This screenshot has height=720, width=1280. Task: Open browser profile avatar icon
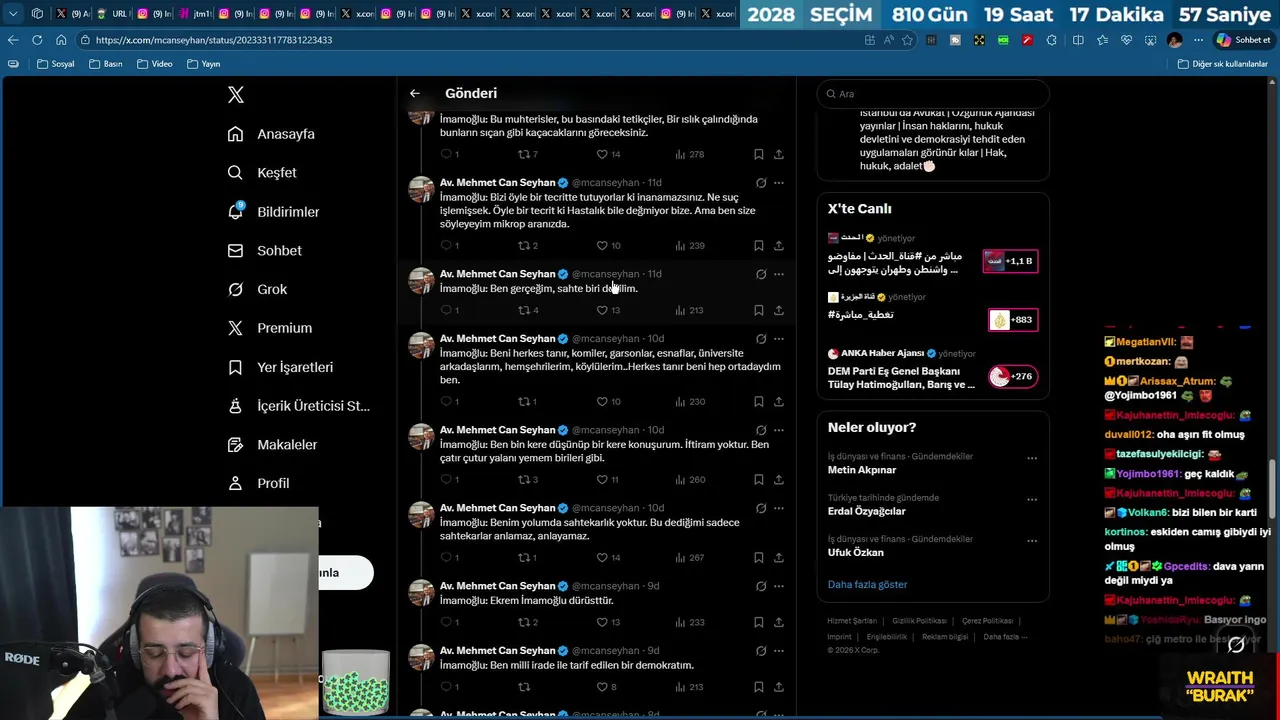[1174, 40]
